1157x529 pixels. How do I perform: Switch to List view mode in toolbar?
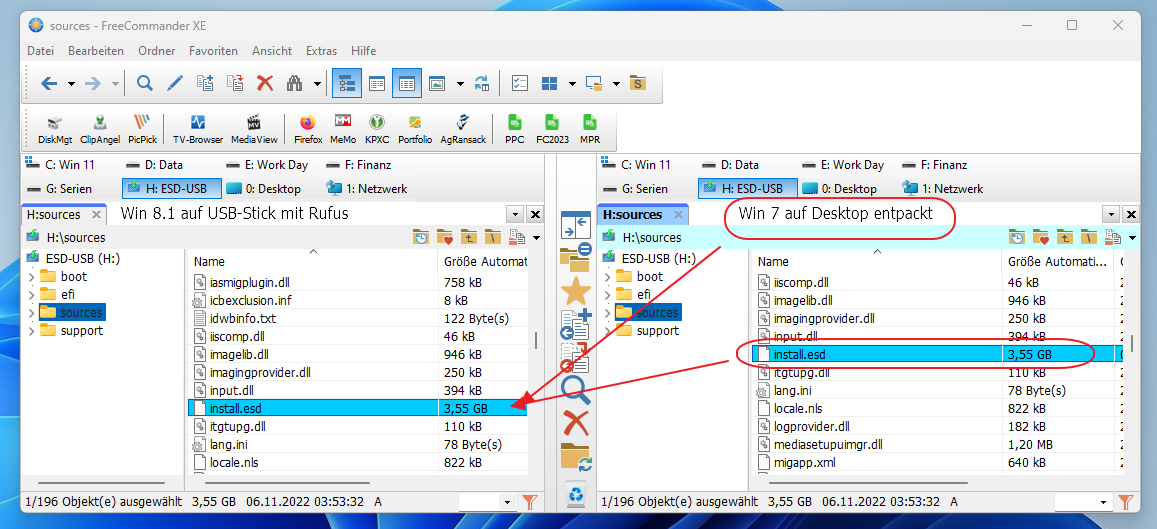pos(377,83)
